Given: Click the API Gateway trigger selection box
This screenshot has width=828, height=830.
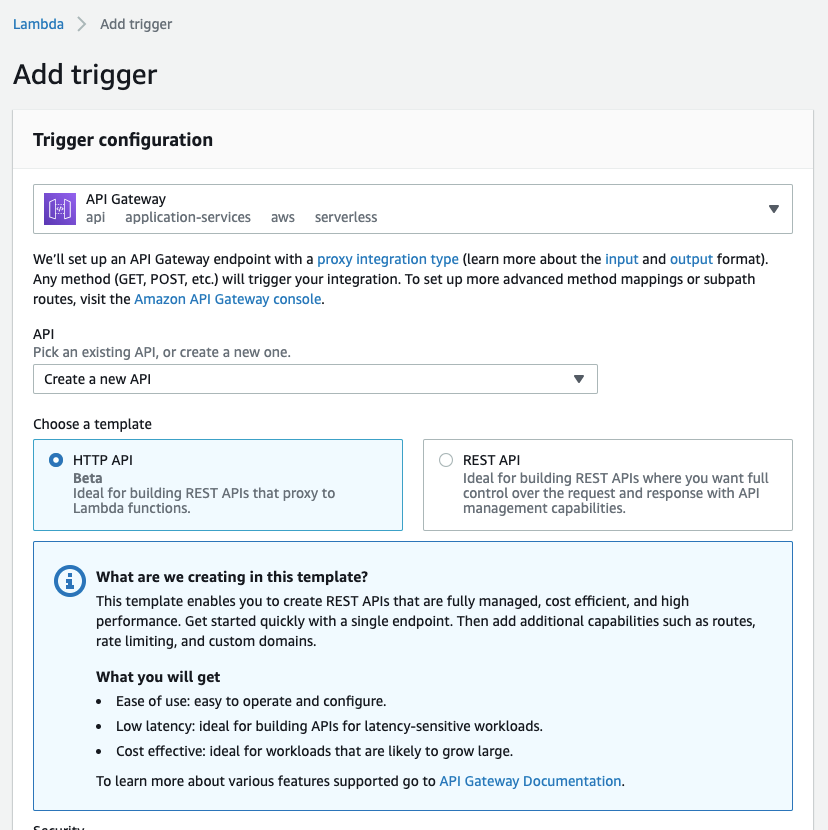Looking at the screenshot, I should pos(413,209).
